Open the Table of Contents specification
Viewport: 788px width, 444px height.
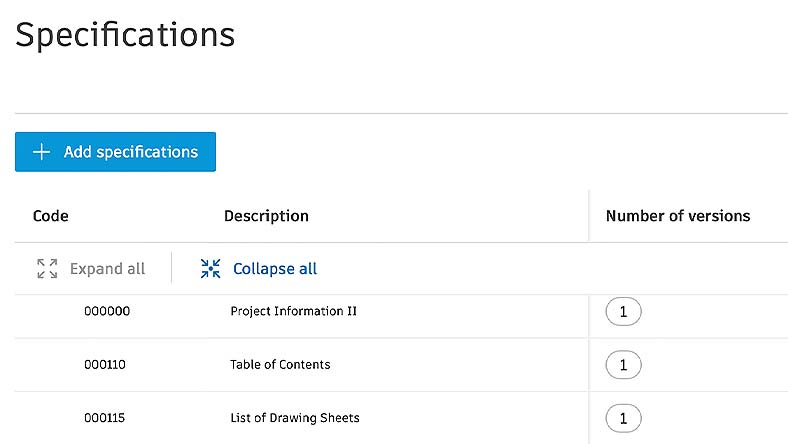(x=280, y=365)
